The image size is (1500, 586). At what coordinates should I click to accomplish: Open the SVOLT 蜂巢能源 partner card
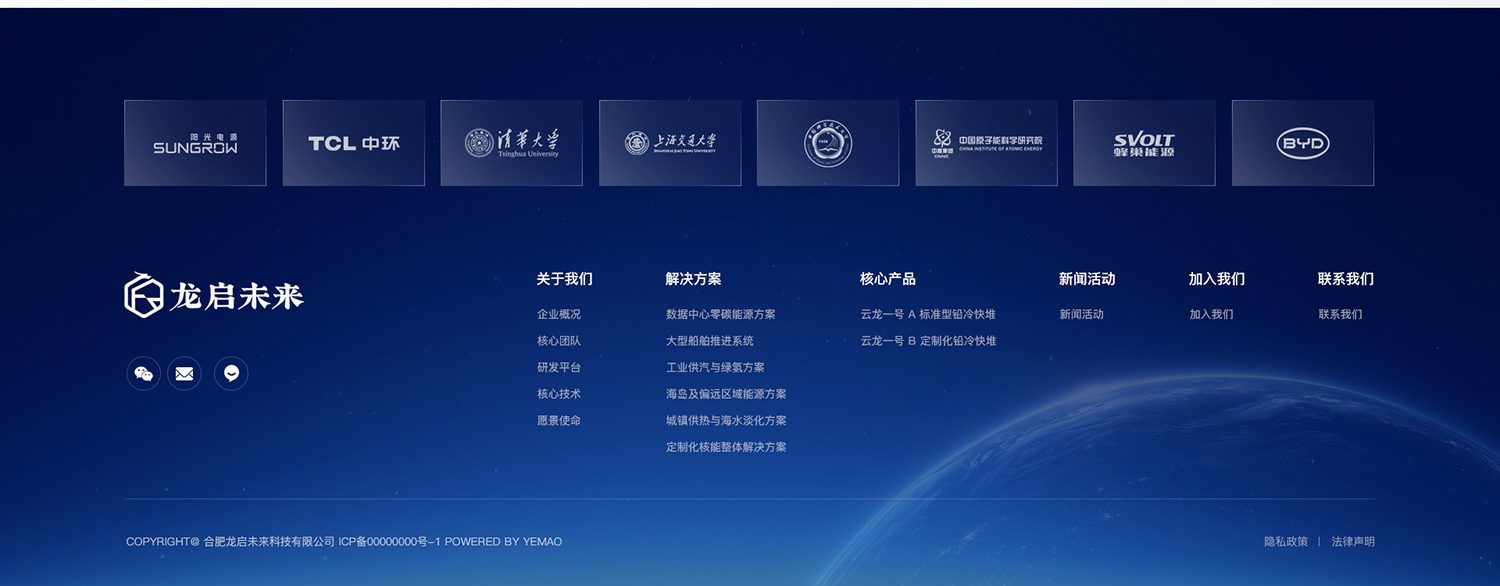pos(1145,143)
